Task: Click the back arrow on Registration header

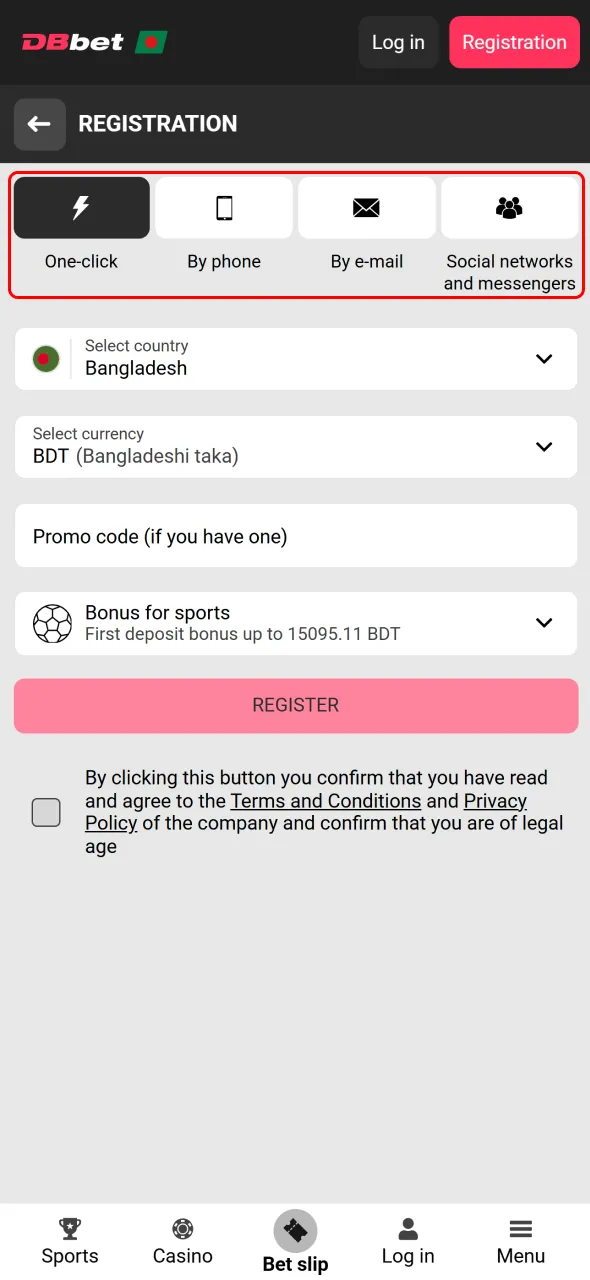Action: click(x=39, y=124)
